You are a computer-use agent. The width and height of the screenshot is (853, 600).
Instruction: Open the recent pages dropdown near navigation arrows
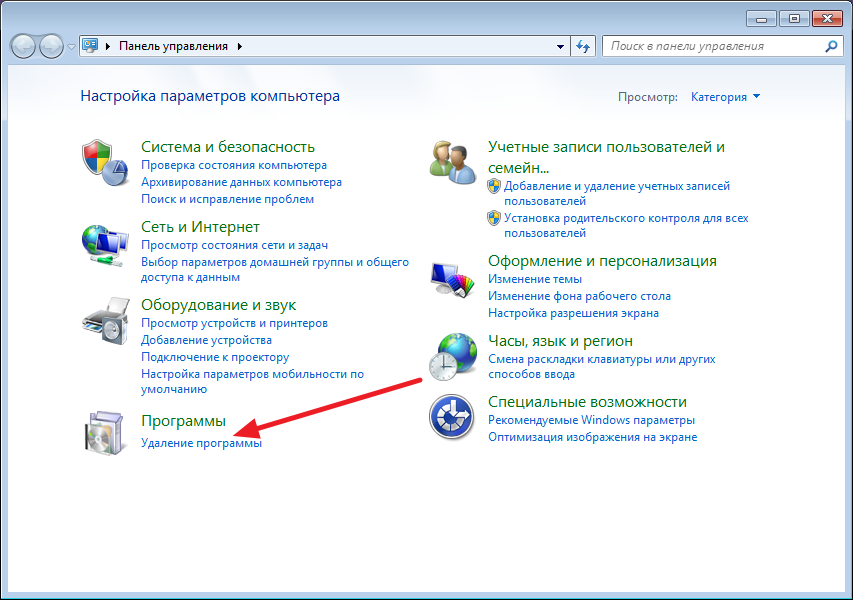[70, 47]
